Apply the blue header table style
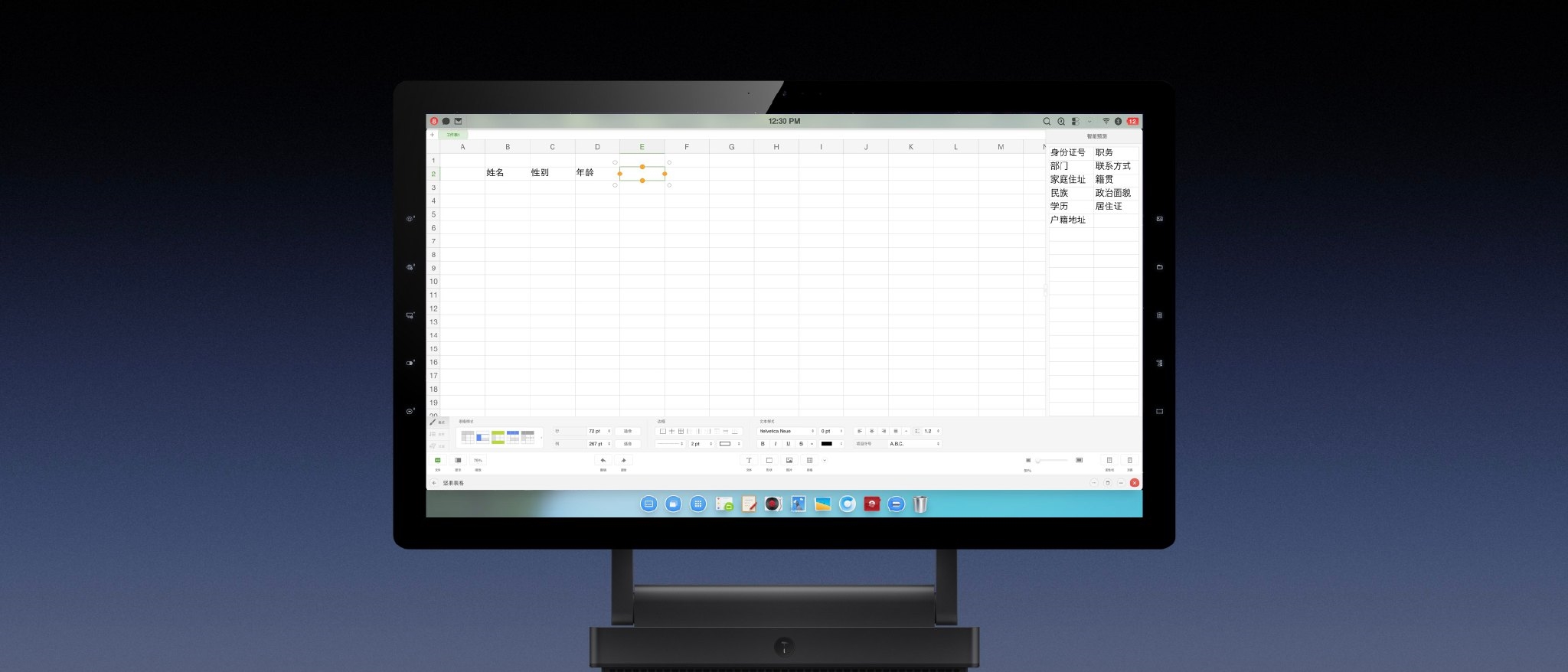Screen dimensions: 1568x672 513,437
